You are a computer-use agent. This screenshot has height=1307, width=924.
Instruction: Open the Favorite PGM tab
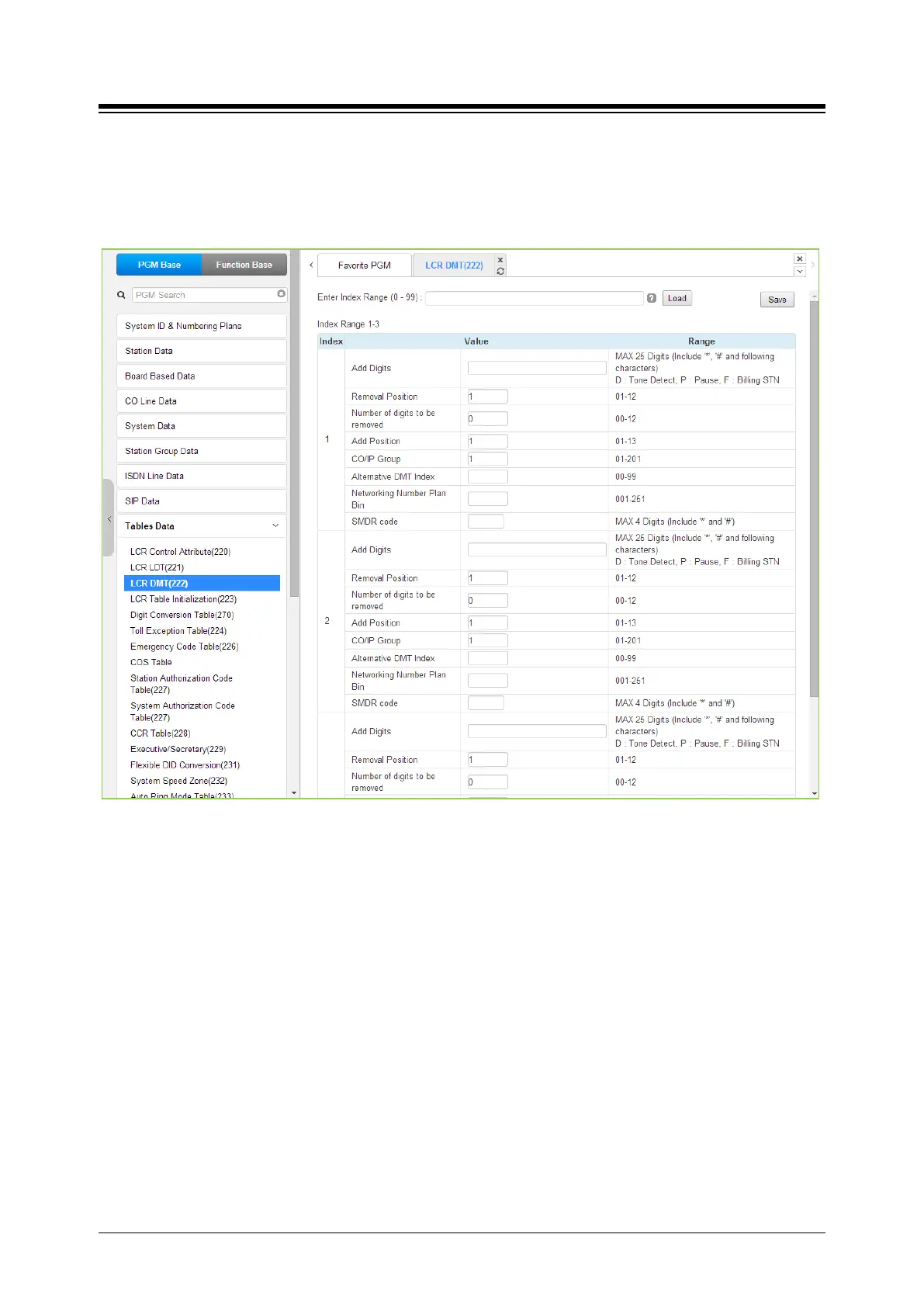[365, 265]
